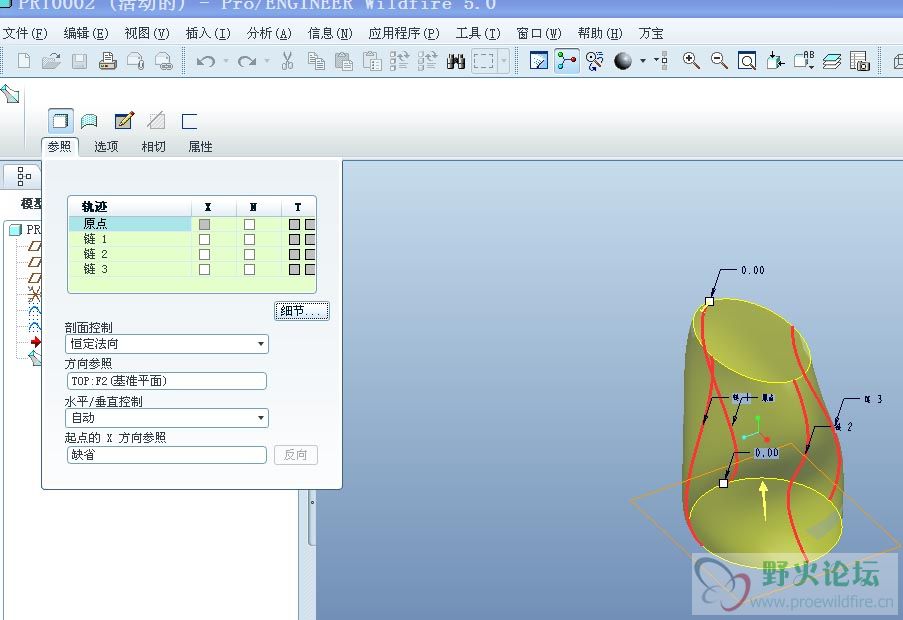Toggle X checkbox for 链 1
903x620 pixels.
pos(204,239)
